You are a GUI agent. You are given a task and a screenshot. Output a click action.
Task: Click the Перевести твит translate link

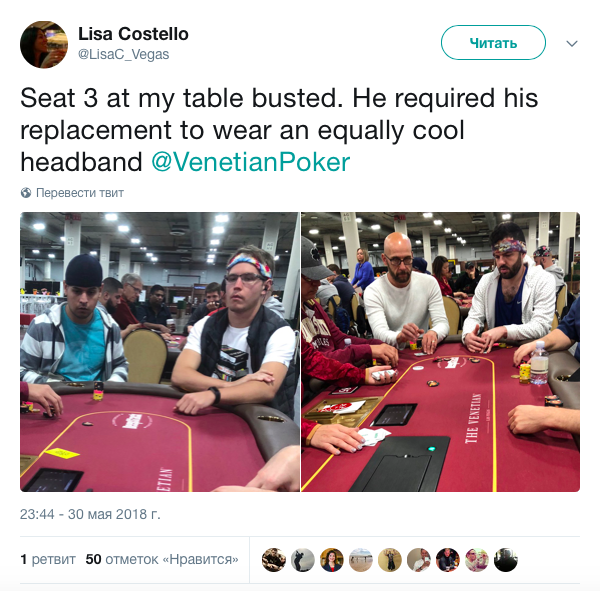click(80, 193)
